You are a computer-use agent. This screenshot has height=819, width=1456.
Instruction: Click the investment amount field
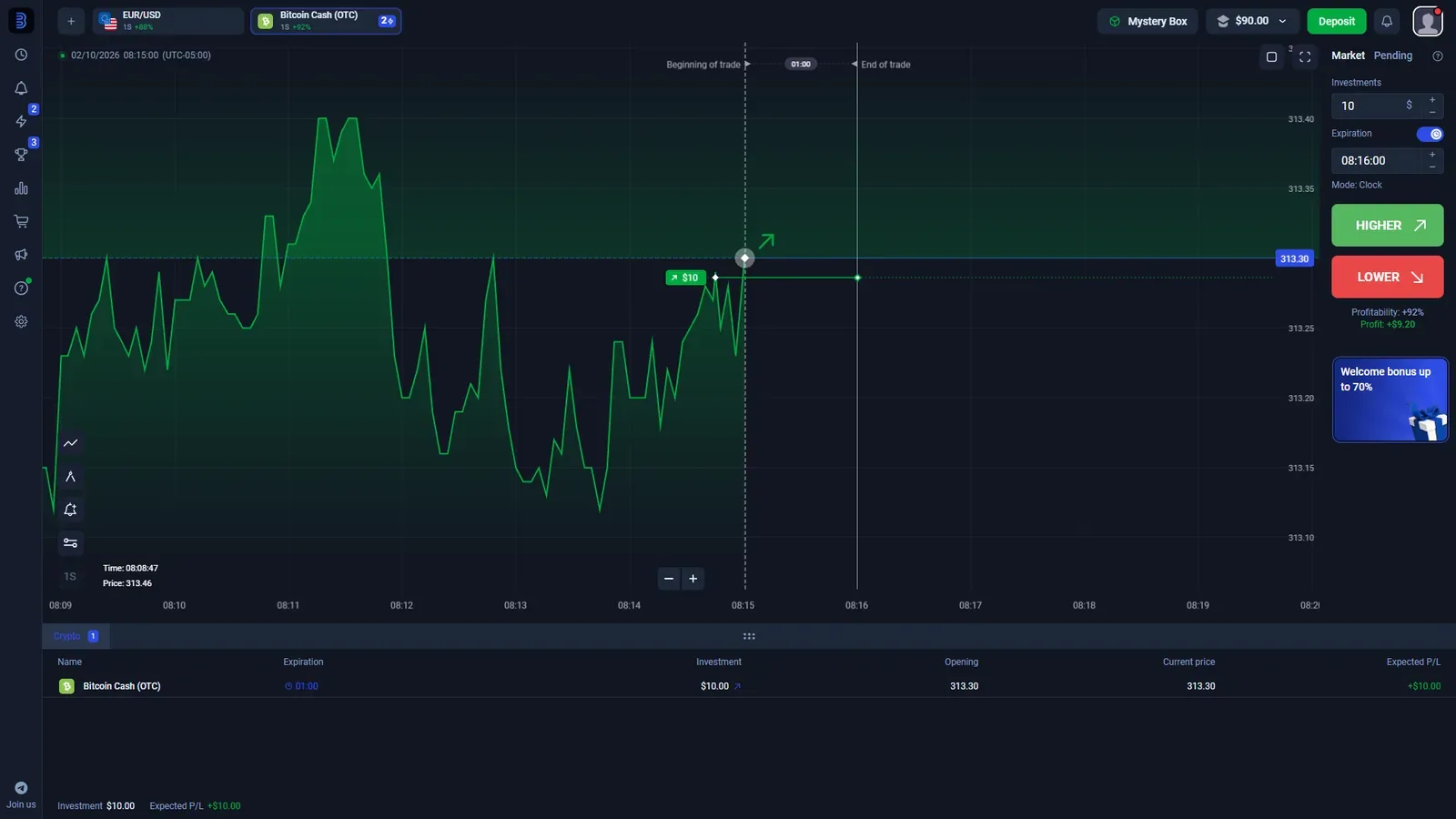[x=1376, y=106]
